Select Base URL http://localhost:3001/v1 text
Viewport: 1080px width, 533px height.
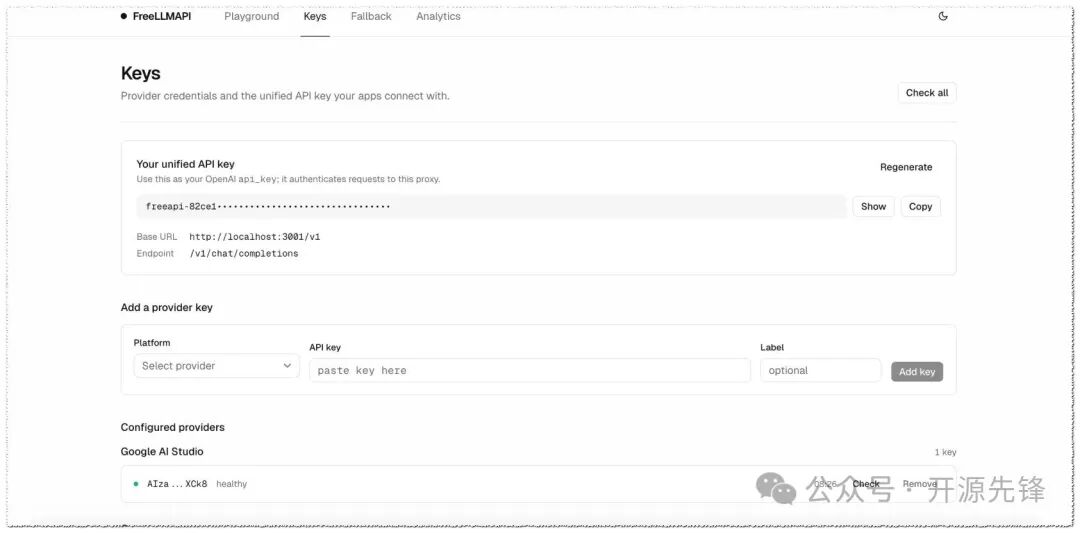255,237
